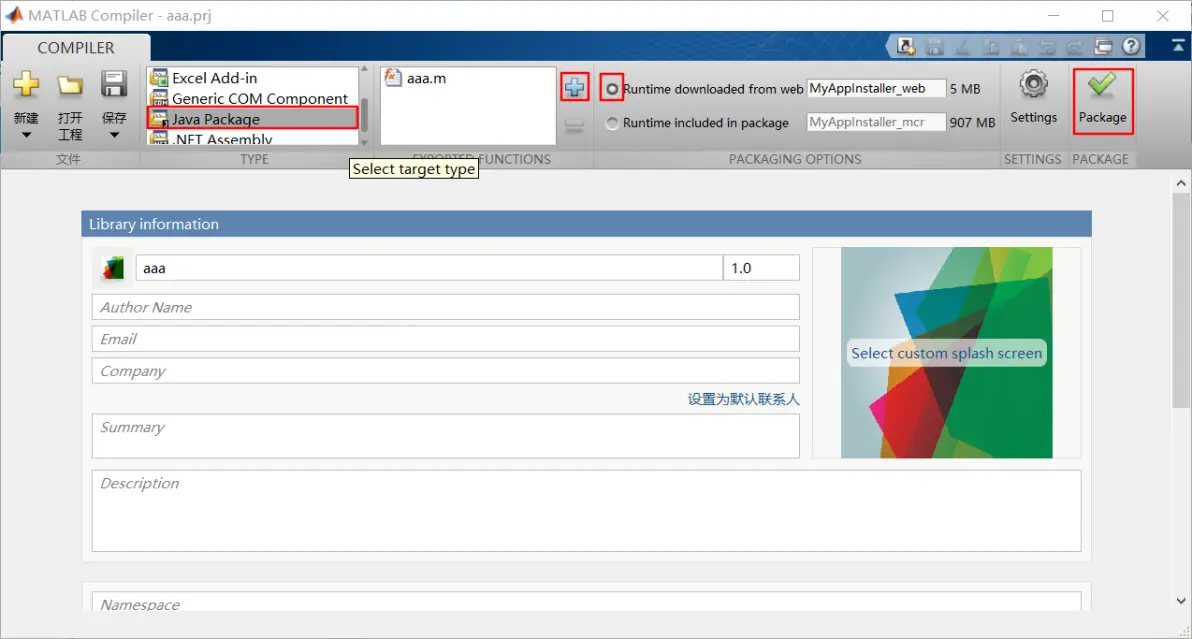Open the 新建 (New) dropdown
The image size is (1192, 639).
26,134
